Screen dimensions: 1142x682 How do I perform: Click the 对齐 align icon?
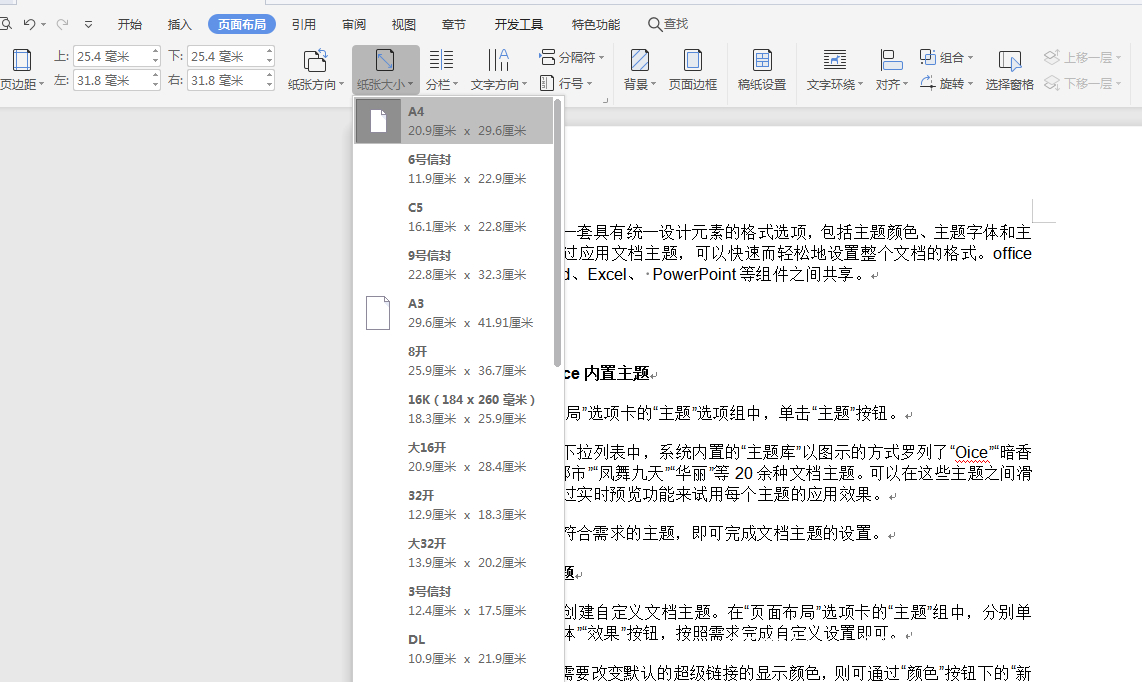pyautogui.click(x=891, y=60)
